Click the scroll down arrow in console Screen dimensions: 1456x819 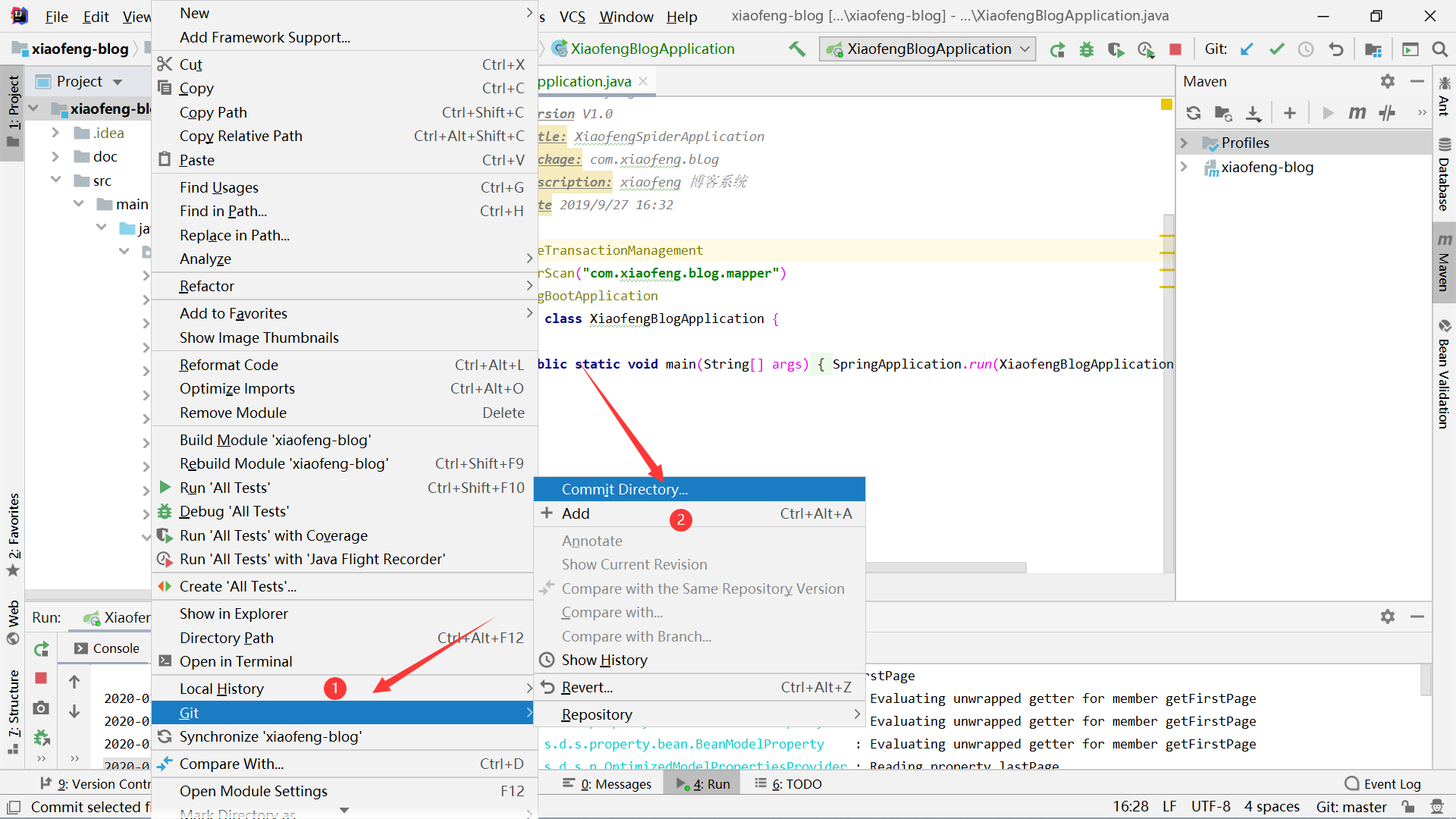coord(74,711)
